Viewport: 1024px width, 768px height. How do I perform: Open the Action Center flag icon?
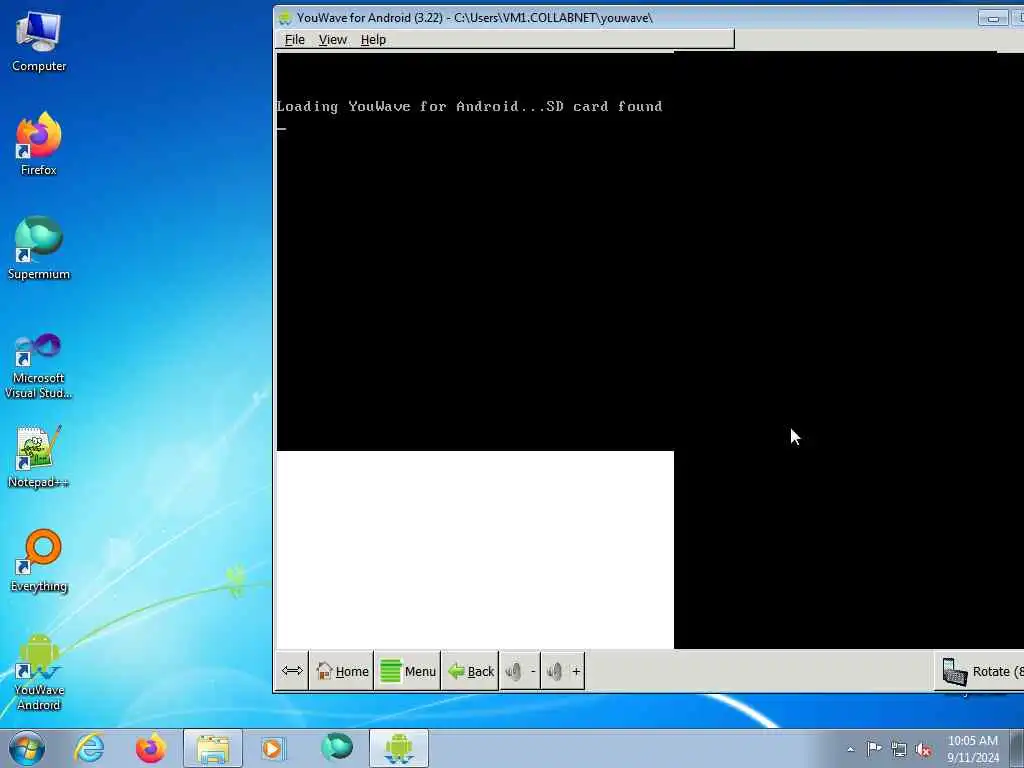874,749
